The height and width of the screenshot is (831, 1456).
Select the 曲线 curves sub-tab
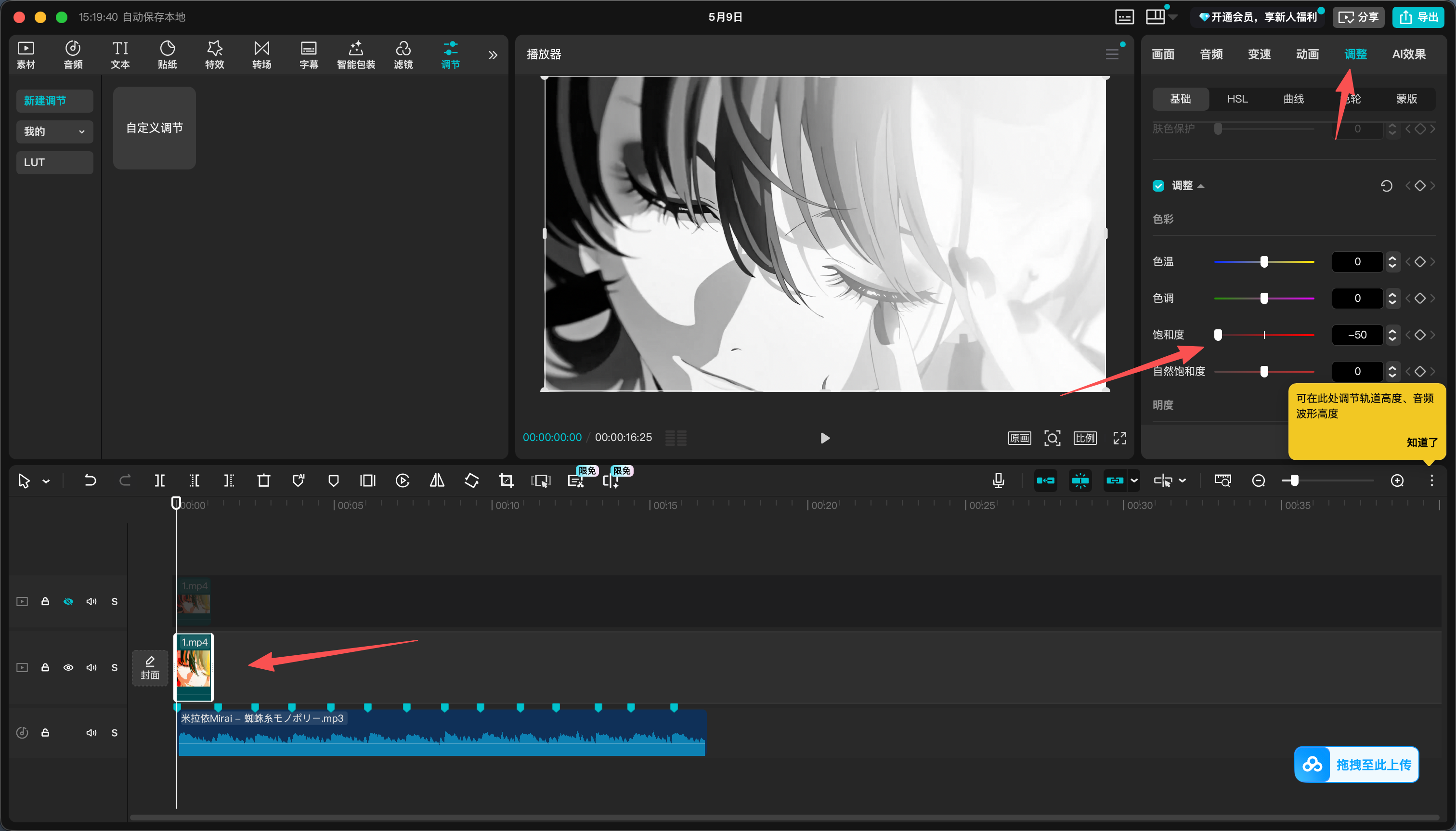coord(1293,99)
